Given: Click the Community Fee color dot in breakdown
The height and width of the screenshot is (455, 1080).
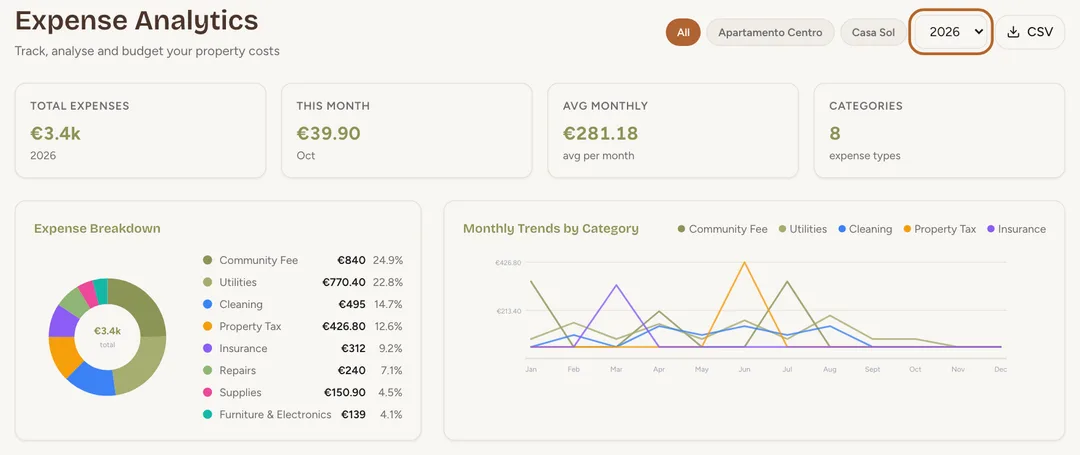Looking at the screenshot, I should (x=207, y=260).
